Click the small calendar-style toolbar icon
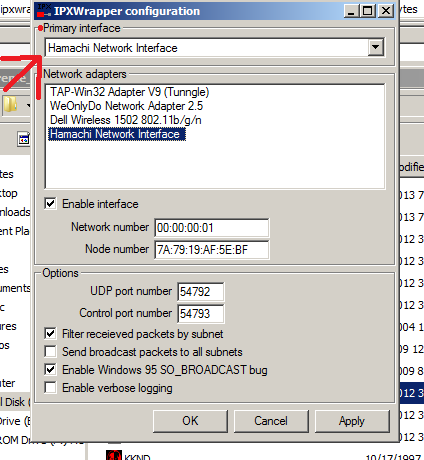 (24, 139)
